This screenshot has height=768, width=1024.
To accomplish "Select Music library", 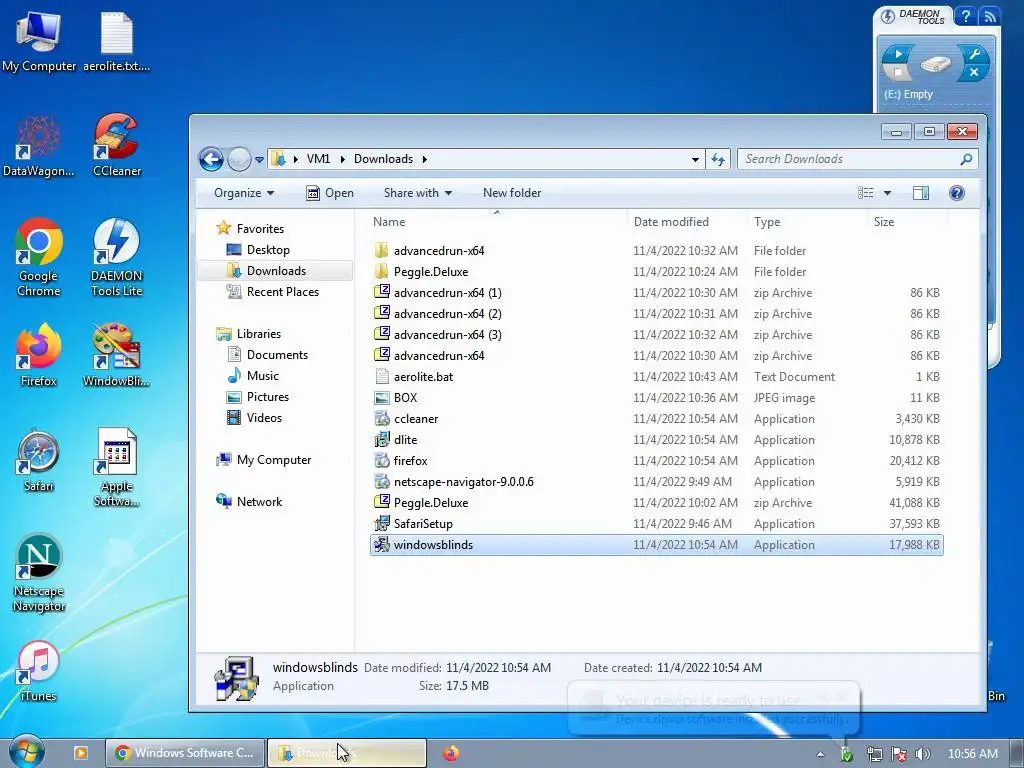I will tap(253, 376).
